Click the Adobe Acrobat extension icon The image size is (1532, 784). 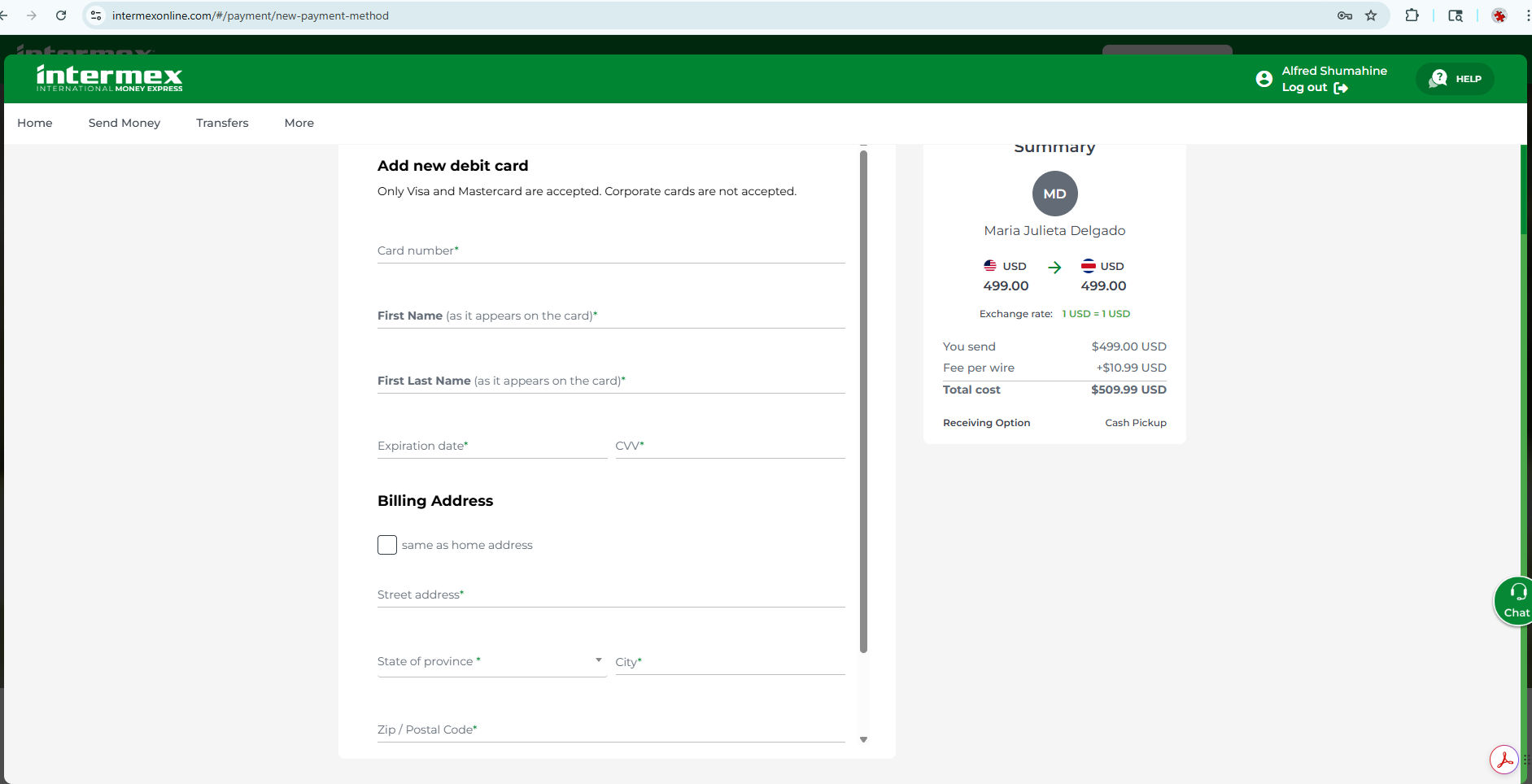(1504, 760)
